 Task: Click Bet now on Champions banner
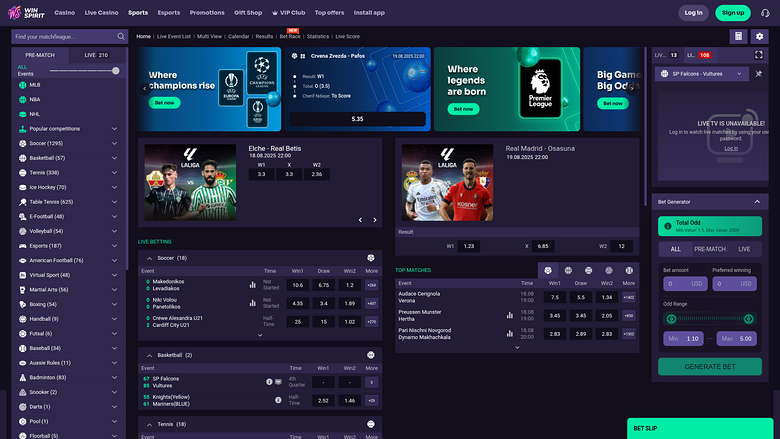pyautogui.click(x=164, y=103)
